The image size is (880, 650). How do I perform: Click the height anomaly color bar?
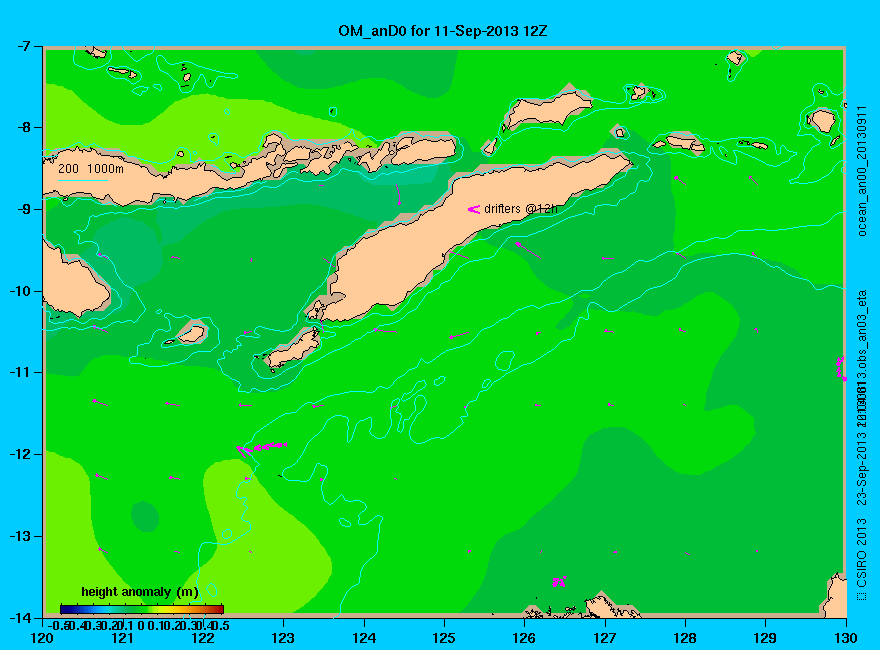142,609
